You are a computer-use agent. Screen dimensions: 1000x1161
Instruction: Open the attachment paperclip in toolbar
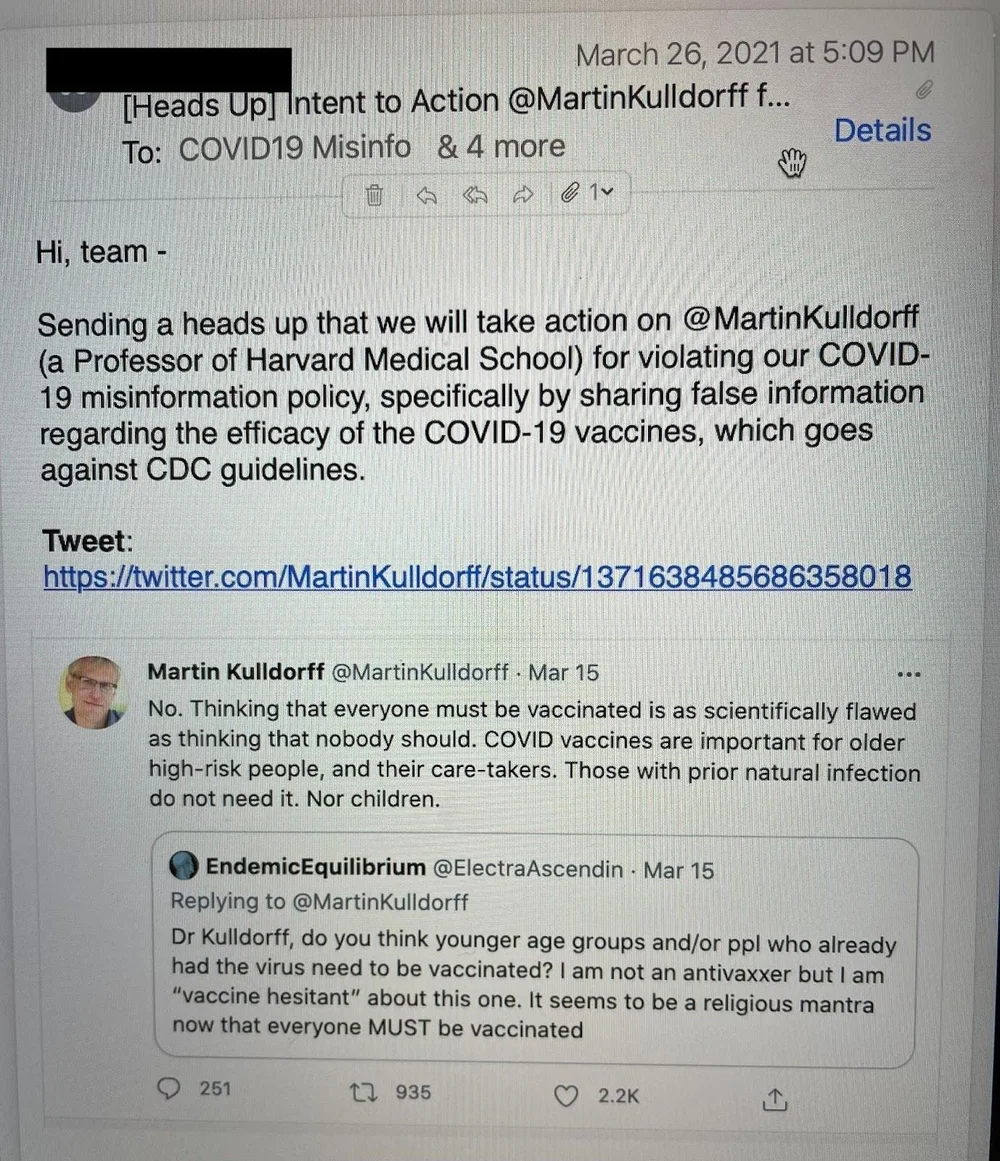569,193
